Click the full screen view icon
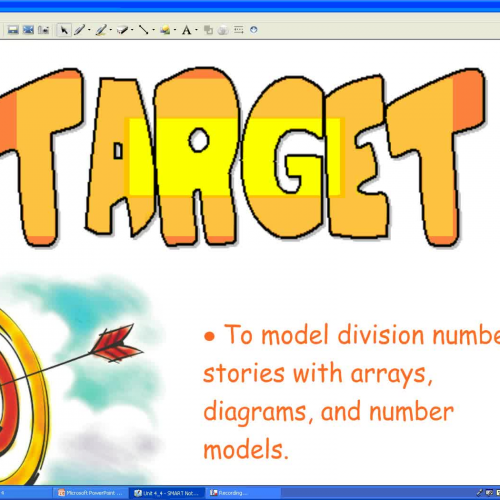500x500 pixels. pos(28,30)
